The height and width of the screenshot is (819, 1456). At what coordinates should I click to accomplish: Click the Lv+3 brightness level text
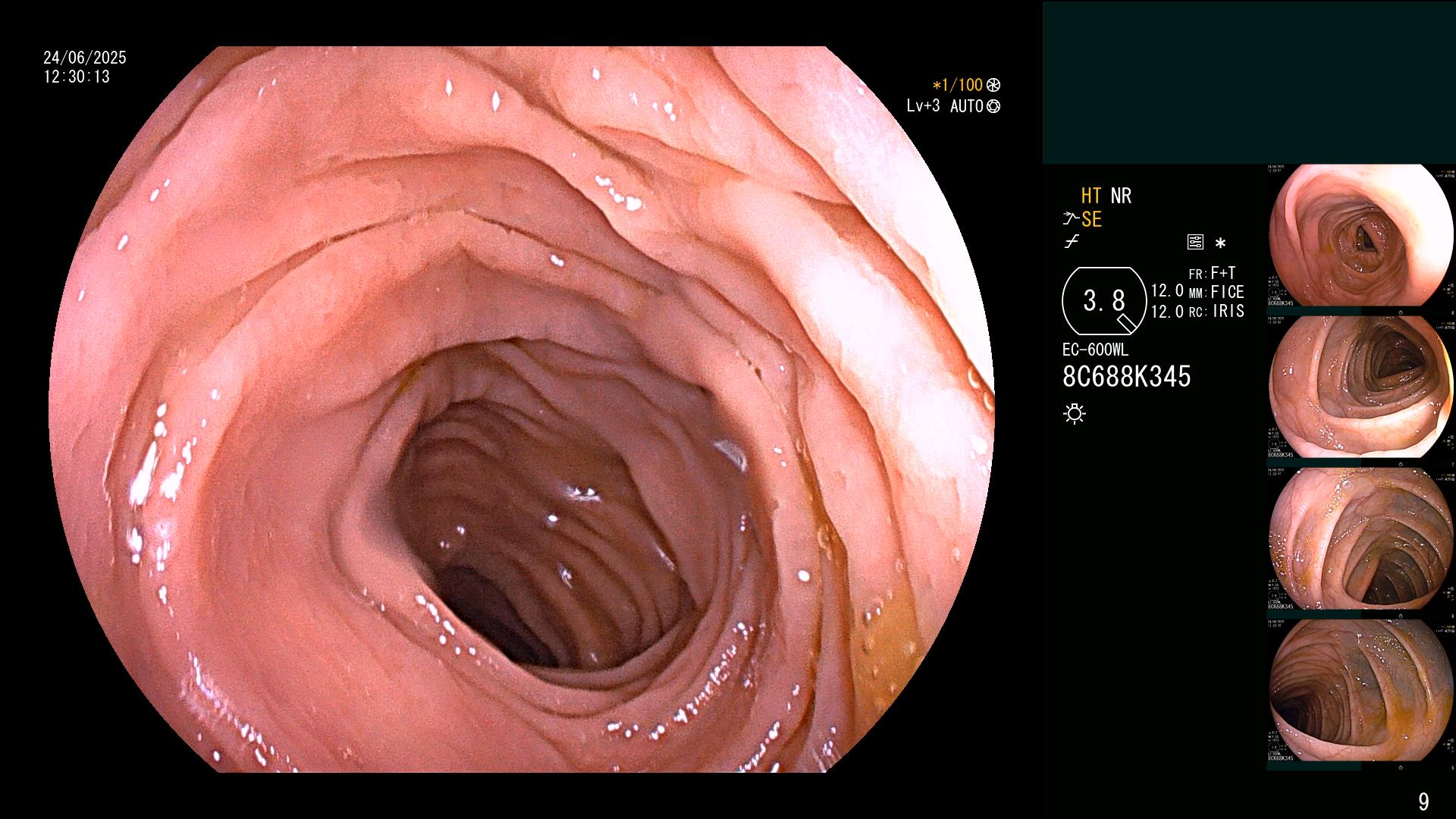(923, 106)
